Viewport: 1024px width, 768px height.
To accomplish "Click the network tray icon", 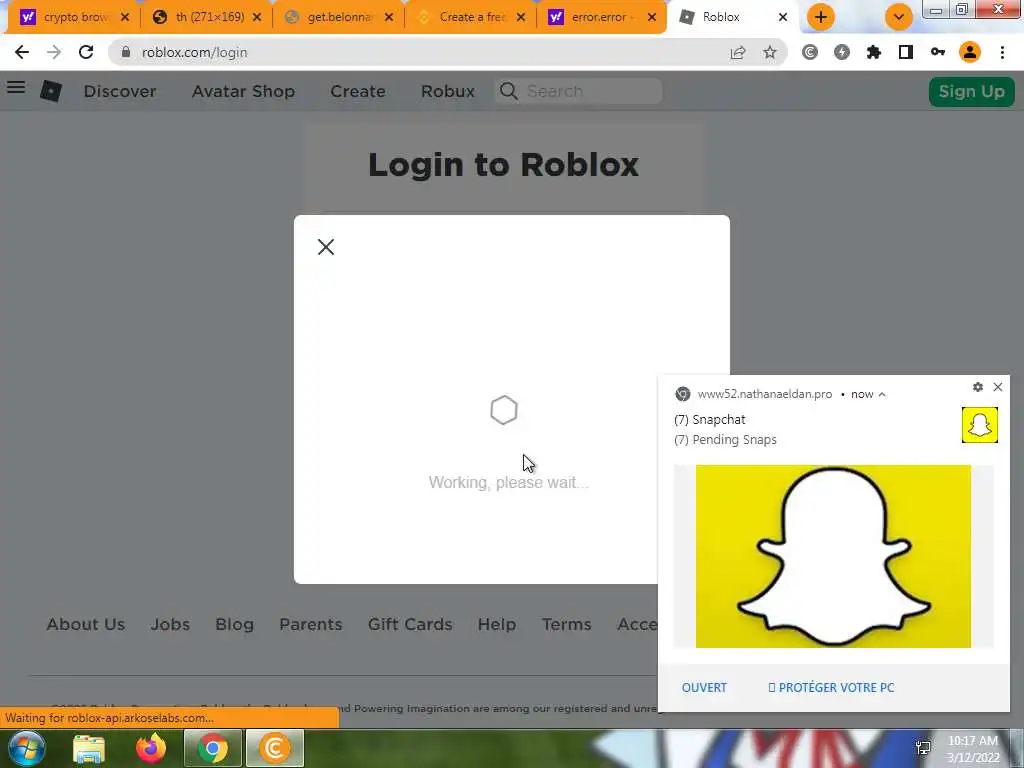I will click(923, 748).
